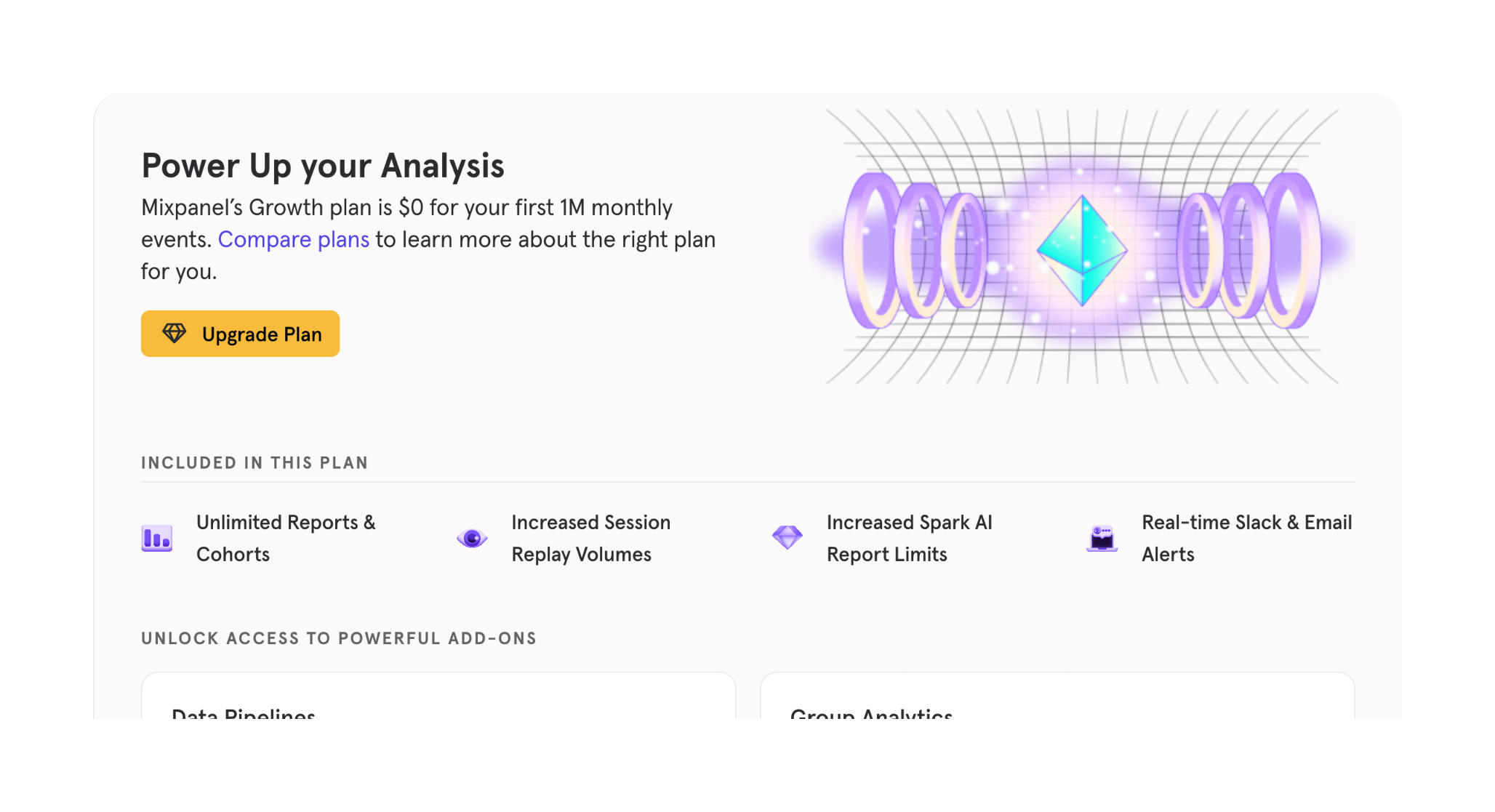Viewport: 1495px width, 812px height.
Task: Select the Increased Spark AI Report Limits label
Action: point(909,538)
